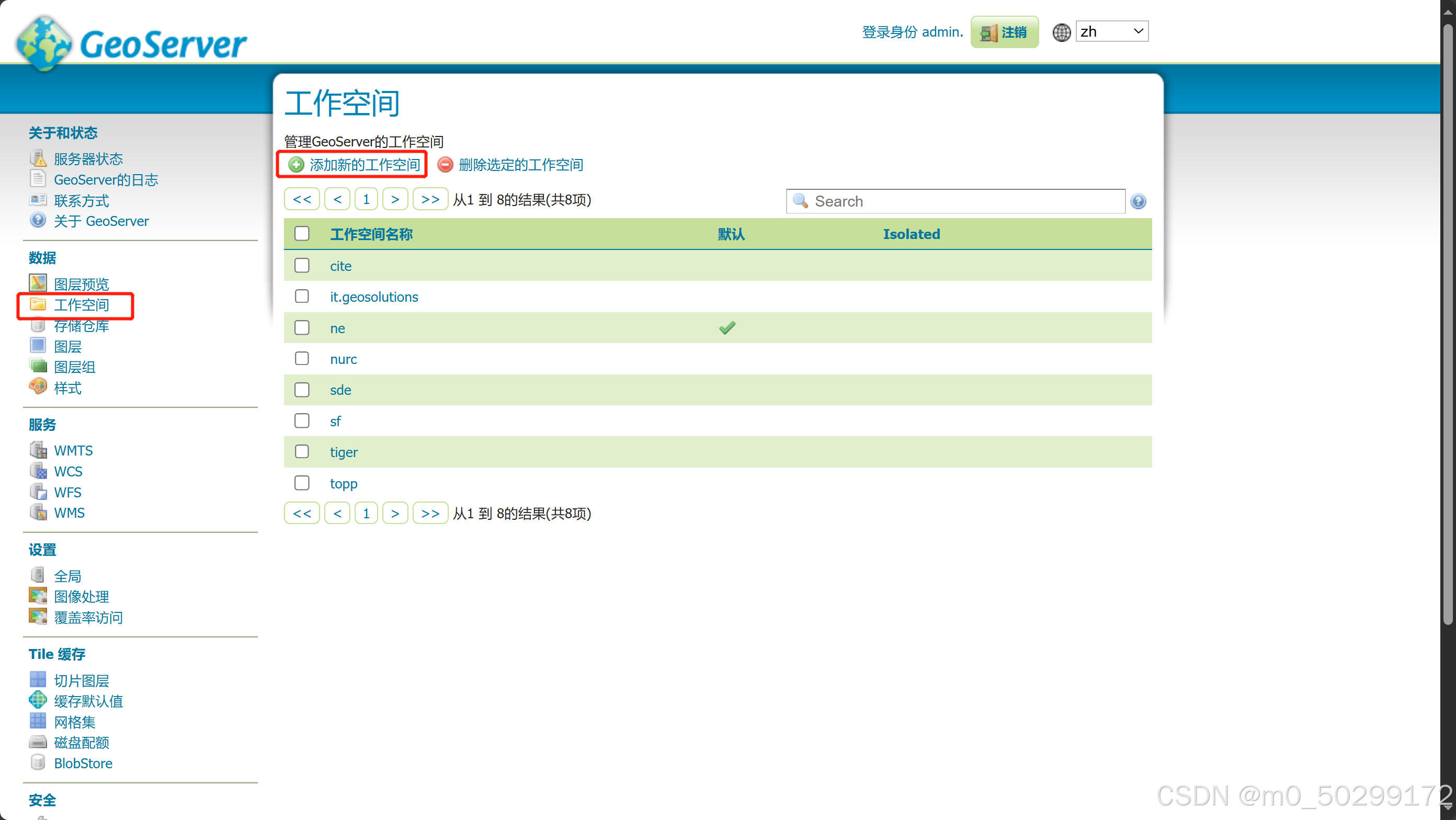Click the layers blue square icon
This screenshot has width=1456, height=820.
(x=38, y=346)
